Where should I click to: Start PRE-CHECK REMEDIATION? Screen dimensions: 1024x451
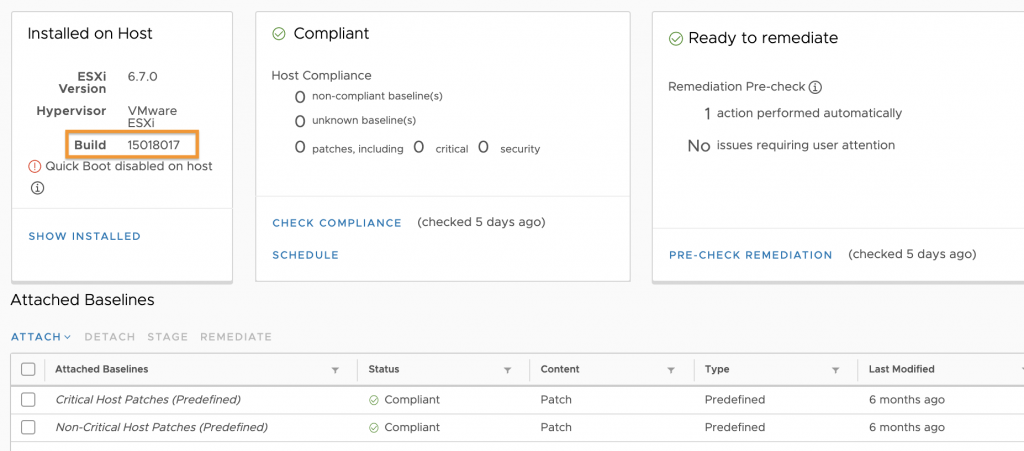pos(751,255)
